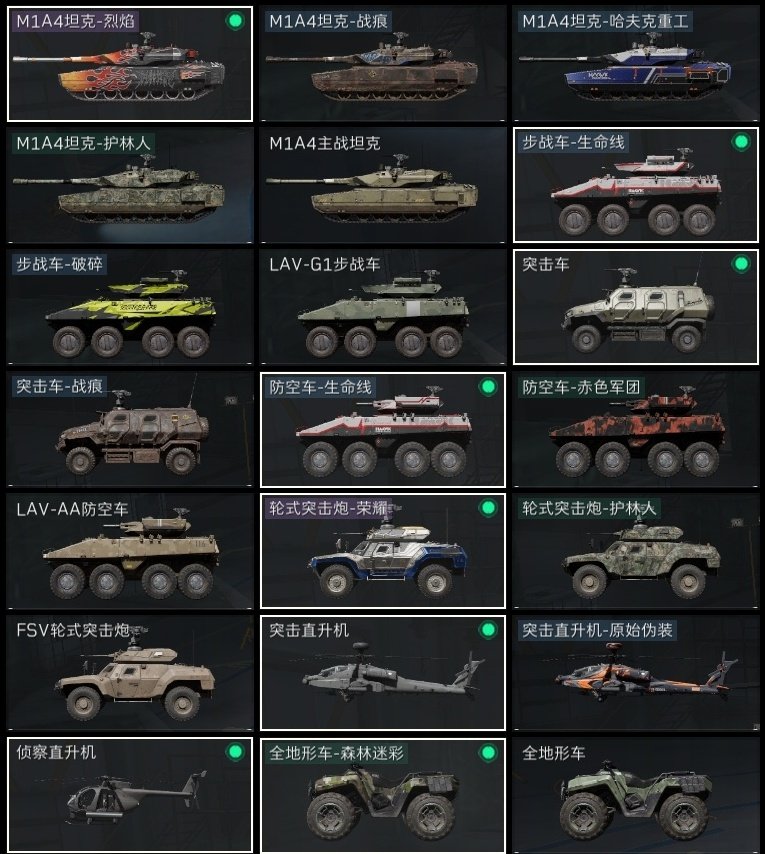765x854 pixels.
Task: Choose the 突击直升机-原始伪装 orange helicopter
Action: pos(635,673)
